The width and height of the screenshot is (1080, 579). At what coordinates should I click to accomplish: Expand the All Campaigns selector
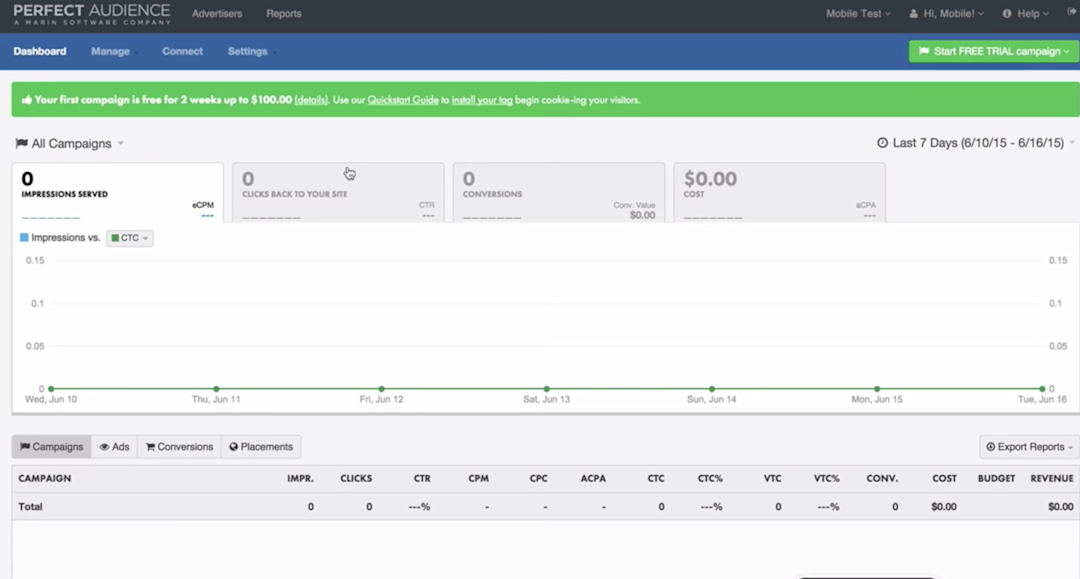pos(70,143)
